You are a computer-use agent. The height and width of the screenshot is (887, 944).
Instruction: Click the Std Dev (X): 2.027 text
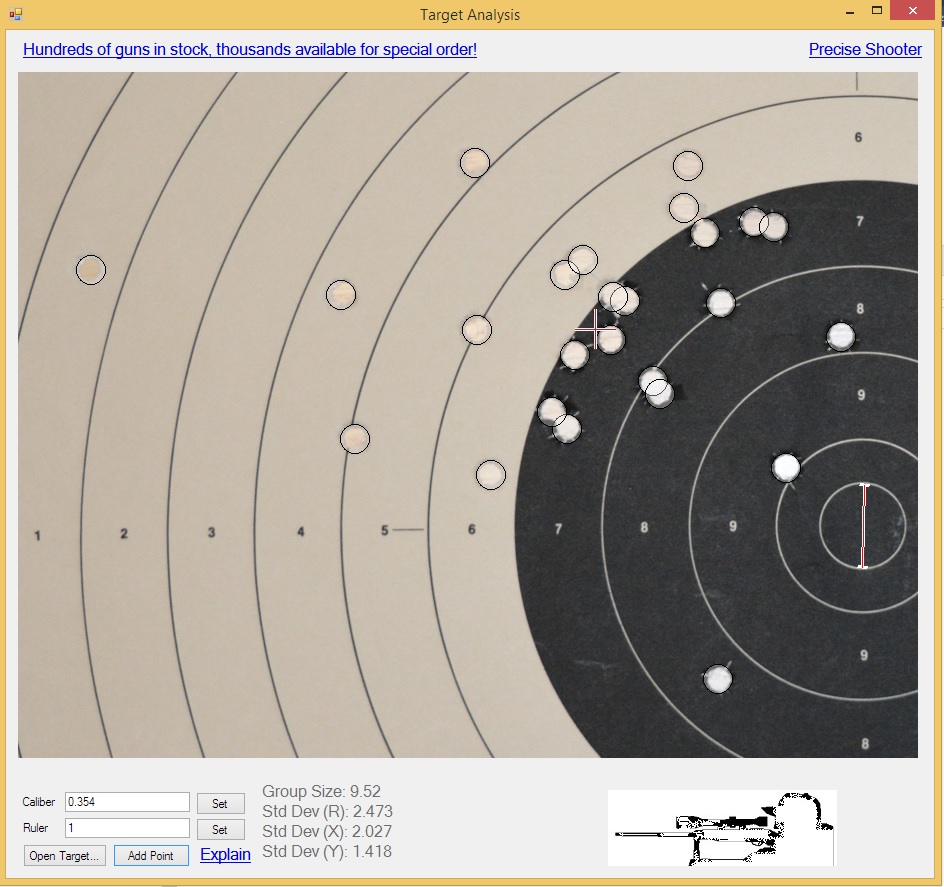(327, 832)
